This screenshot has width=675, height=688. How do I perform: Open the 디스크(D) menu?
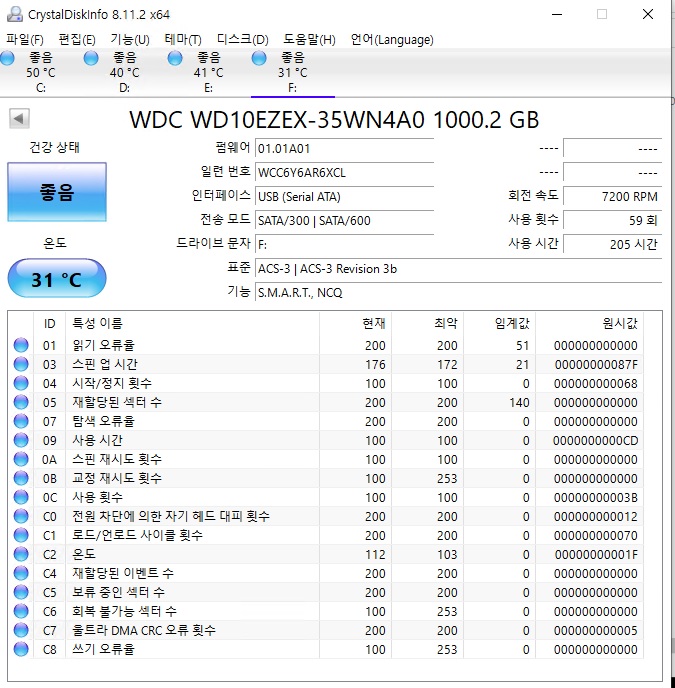coord(242,39)
